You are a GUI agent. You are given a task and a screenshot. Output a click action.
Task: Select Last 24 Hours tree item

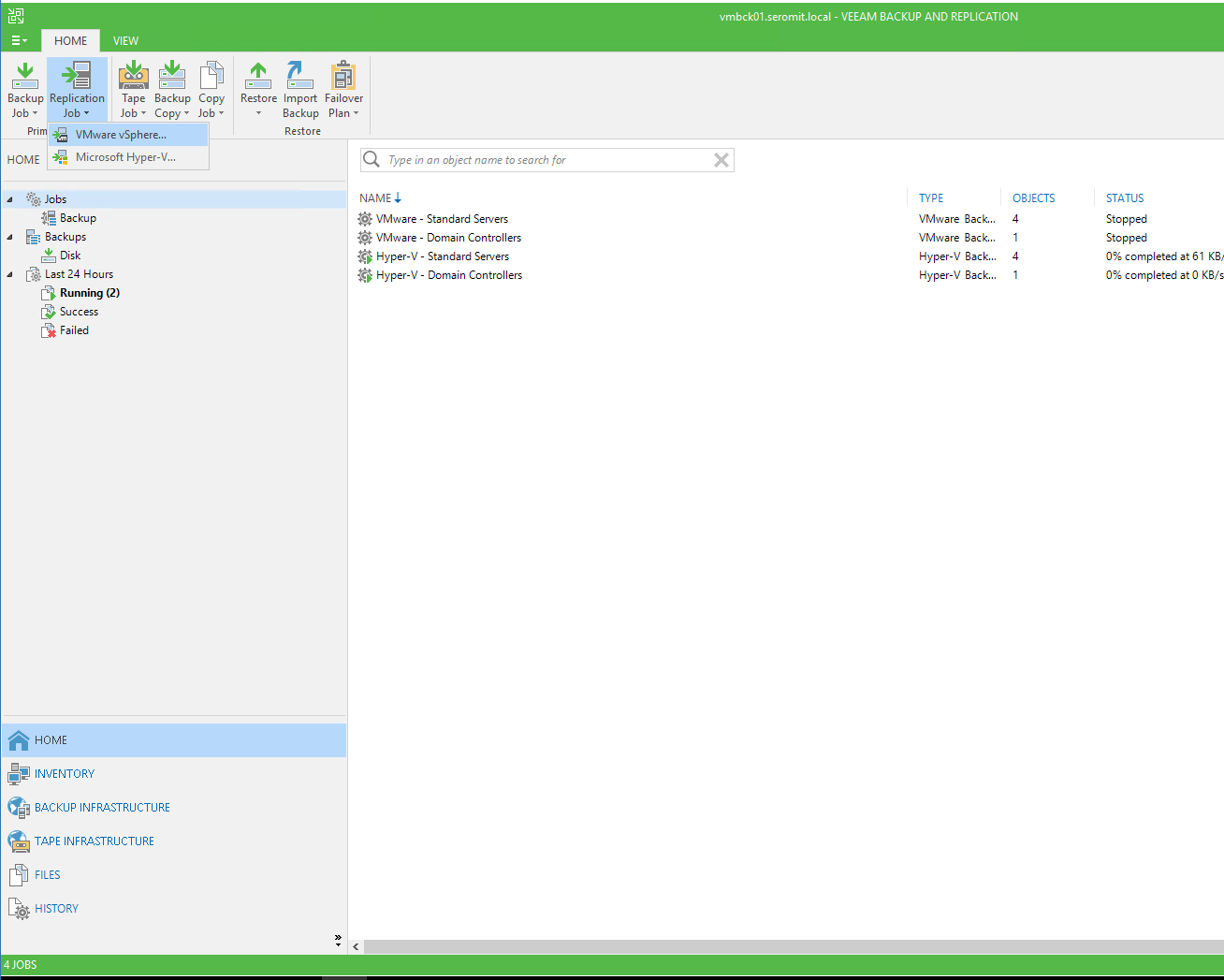click(79, 274)
